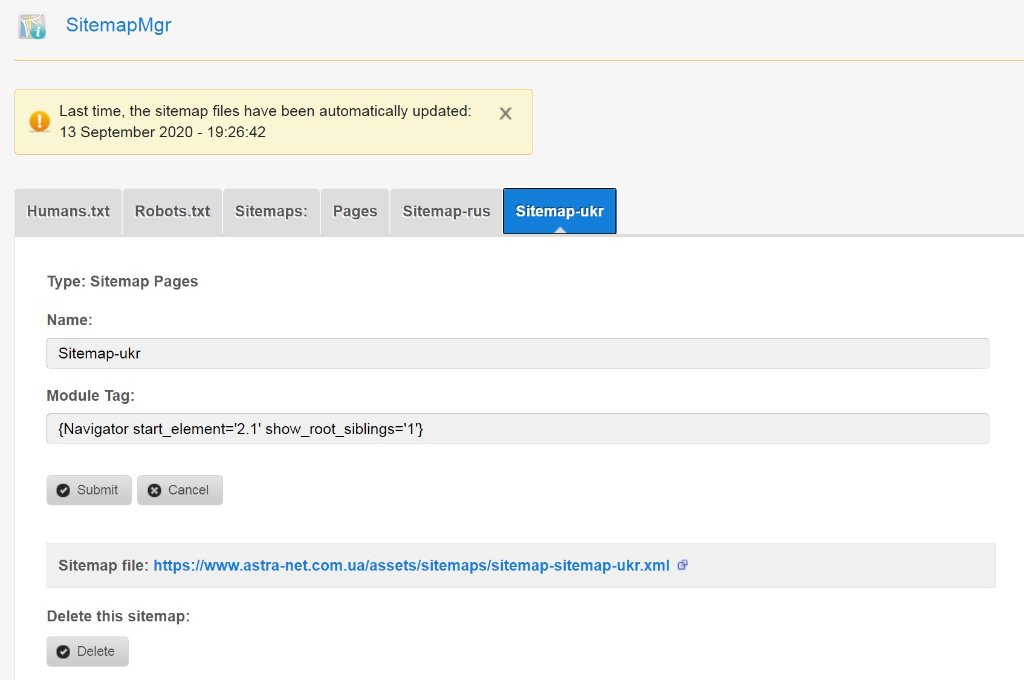The width and height of the screenshot is (1024, 680).
Task: Focus the Module Tag text field
Action: (x=517, y=429)
